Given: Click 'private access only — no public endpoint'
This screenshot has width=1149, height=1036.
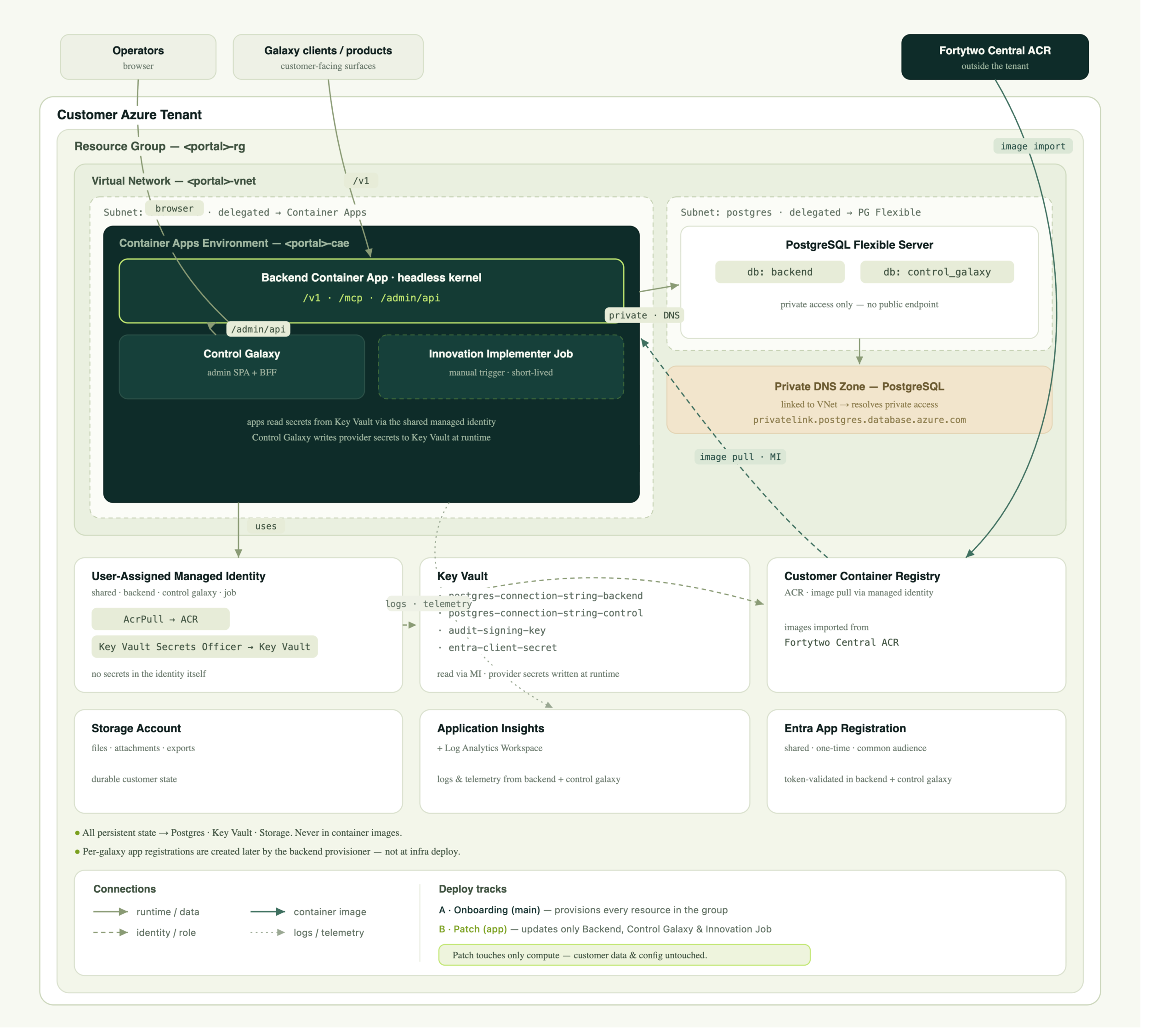Looking at the screenshot, I should (859, 304).
